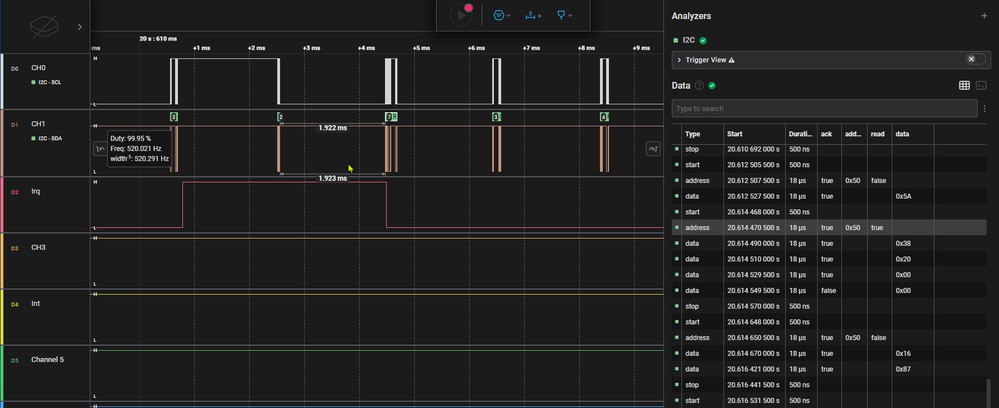Click the ack column header
The width and height of the screenshot is (999, 408).
click(x=826, y=135)
